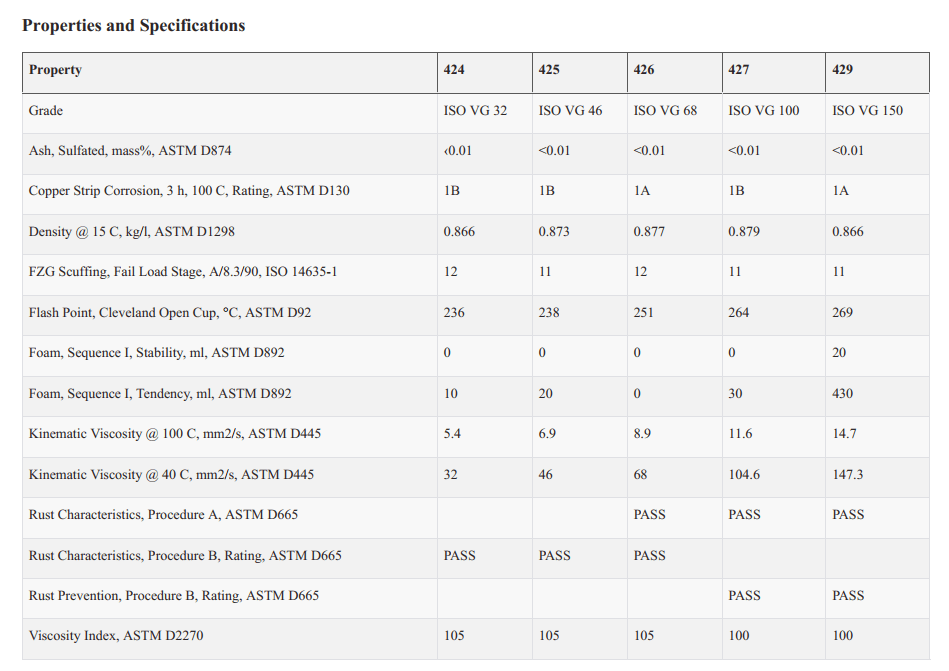Screen dimensions: 949x671
Task: Select the flash point value 238
Action: pos(549,313)
